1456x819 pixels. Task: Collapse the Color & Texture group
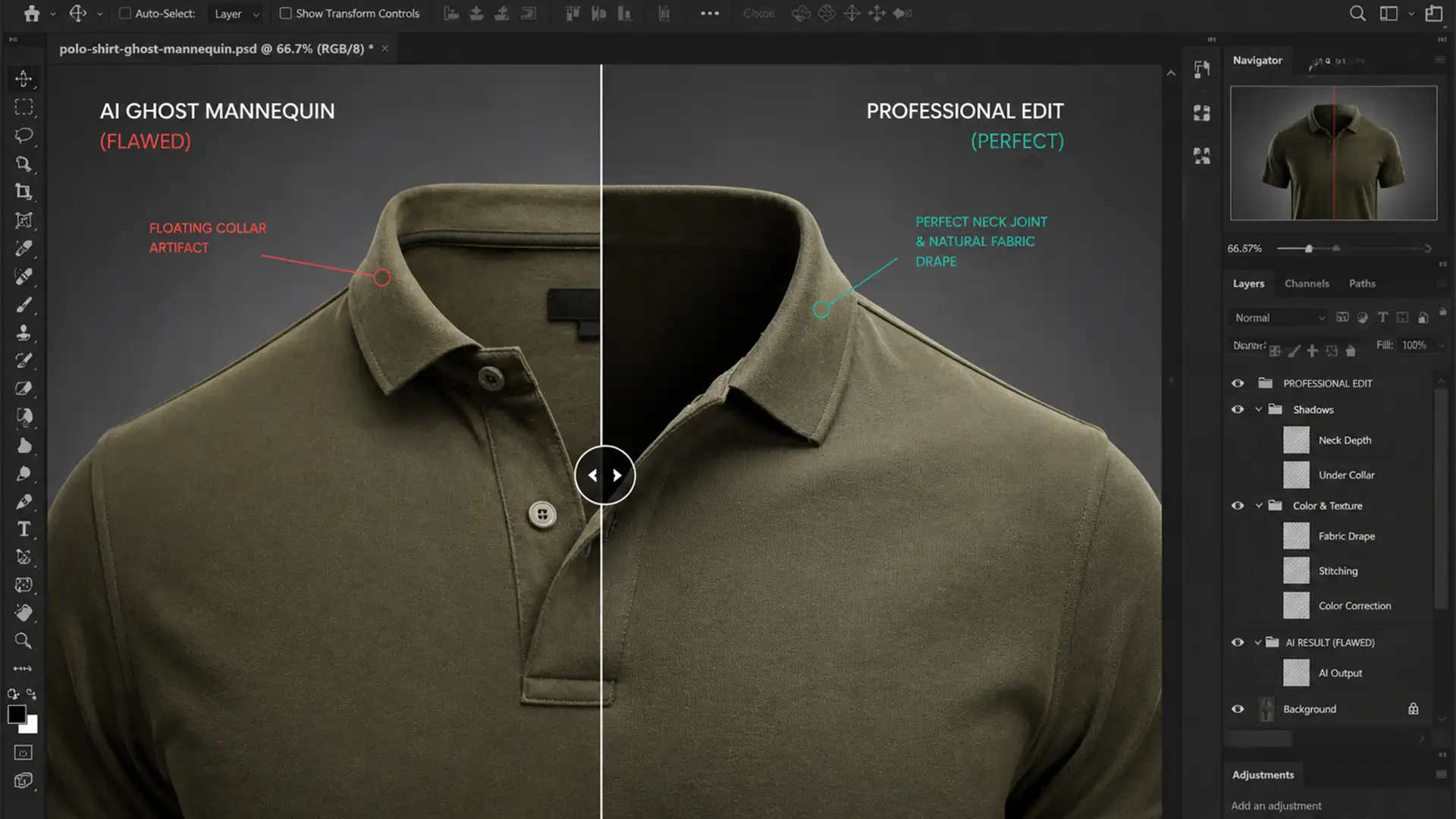[1260, 505]
